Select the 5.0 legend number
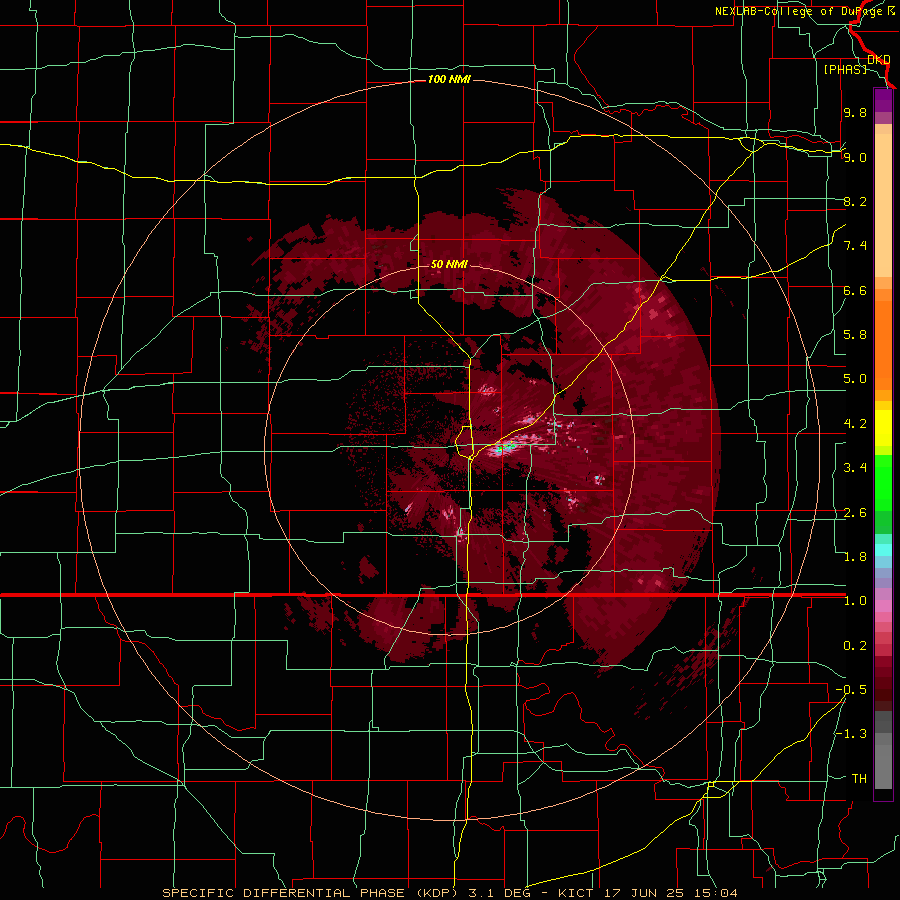This screenshot has height=900, width=900. [855, 379]
